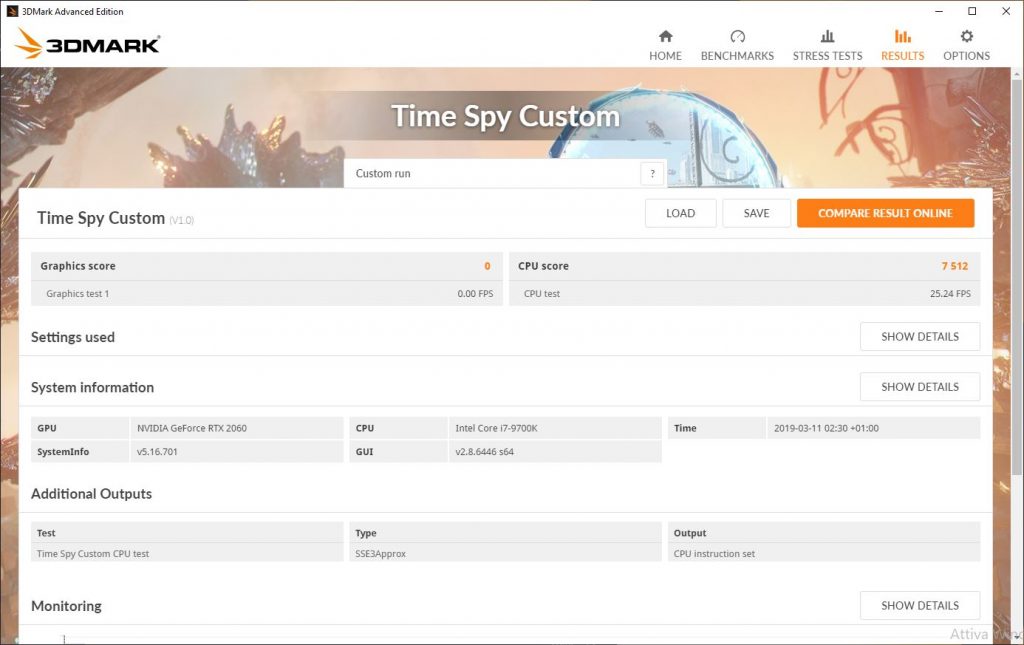
Task: Click the Stress Tests bar chart icon
Action: pyautogui.click(x=827, y=36)
